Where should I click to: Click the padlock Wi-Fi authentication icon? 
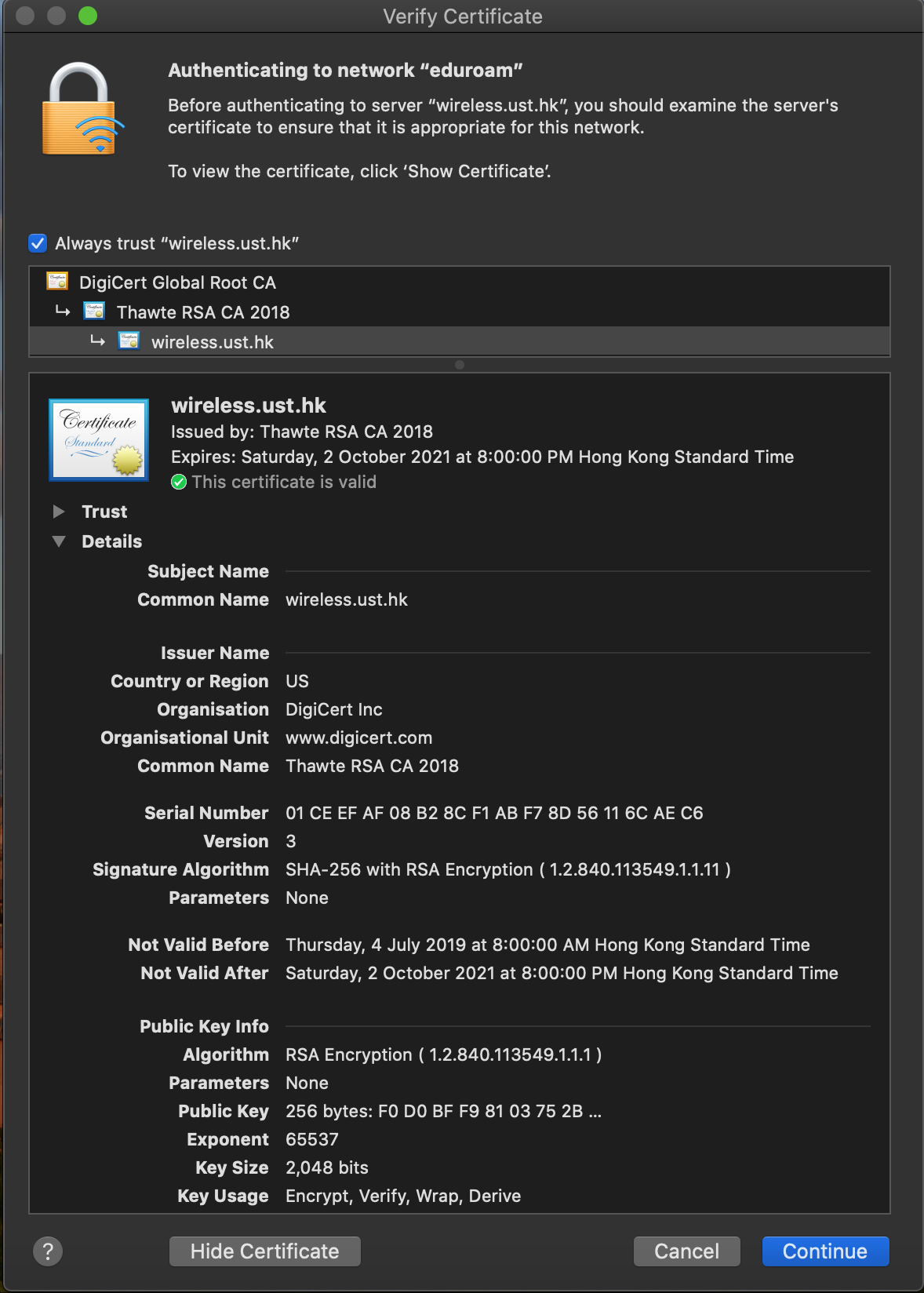pos(82,111)
